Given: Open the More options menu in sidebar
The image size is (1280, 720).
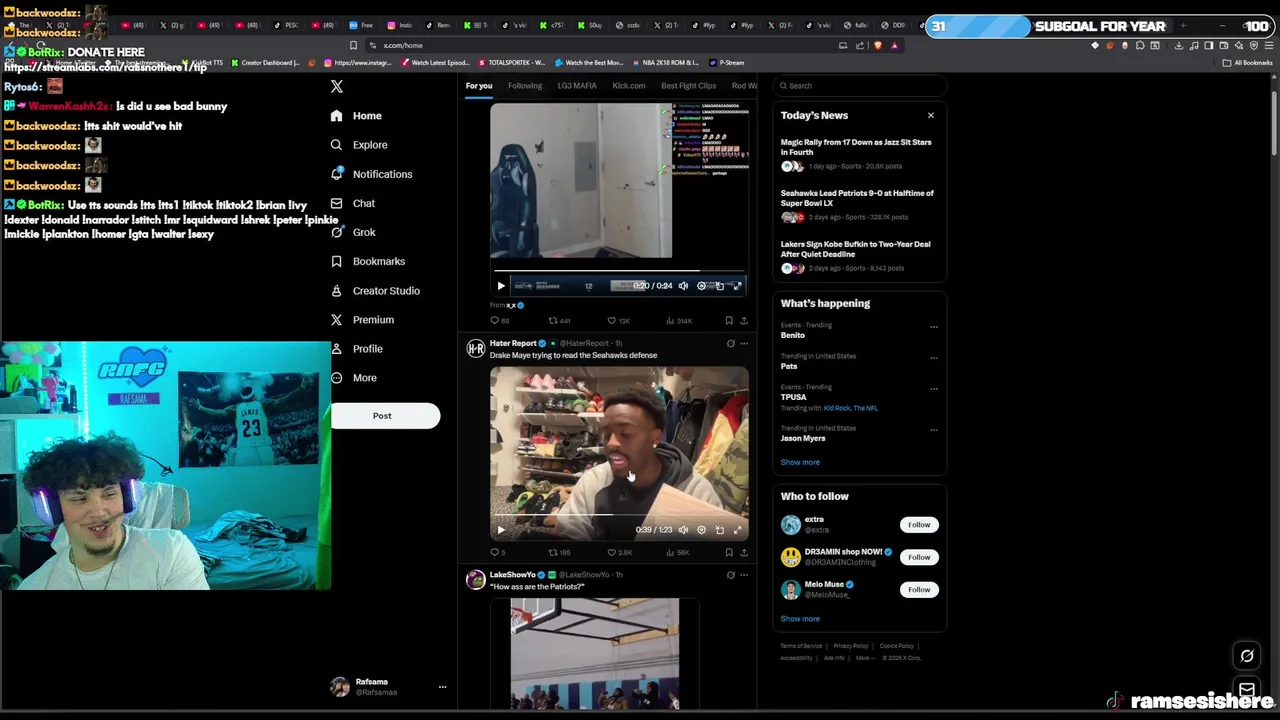Looking at the screenshot, I should [354, 378].
